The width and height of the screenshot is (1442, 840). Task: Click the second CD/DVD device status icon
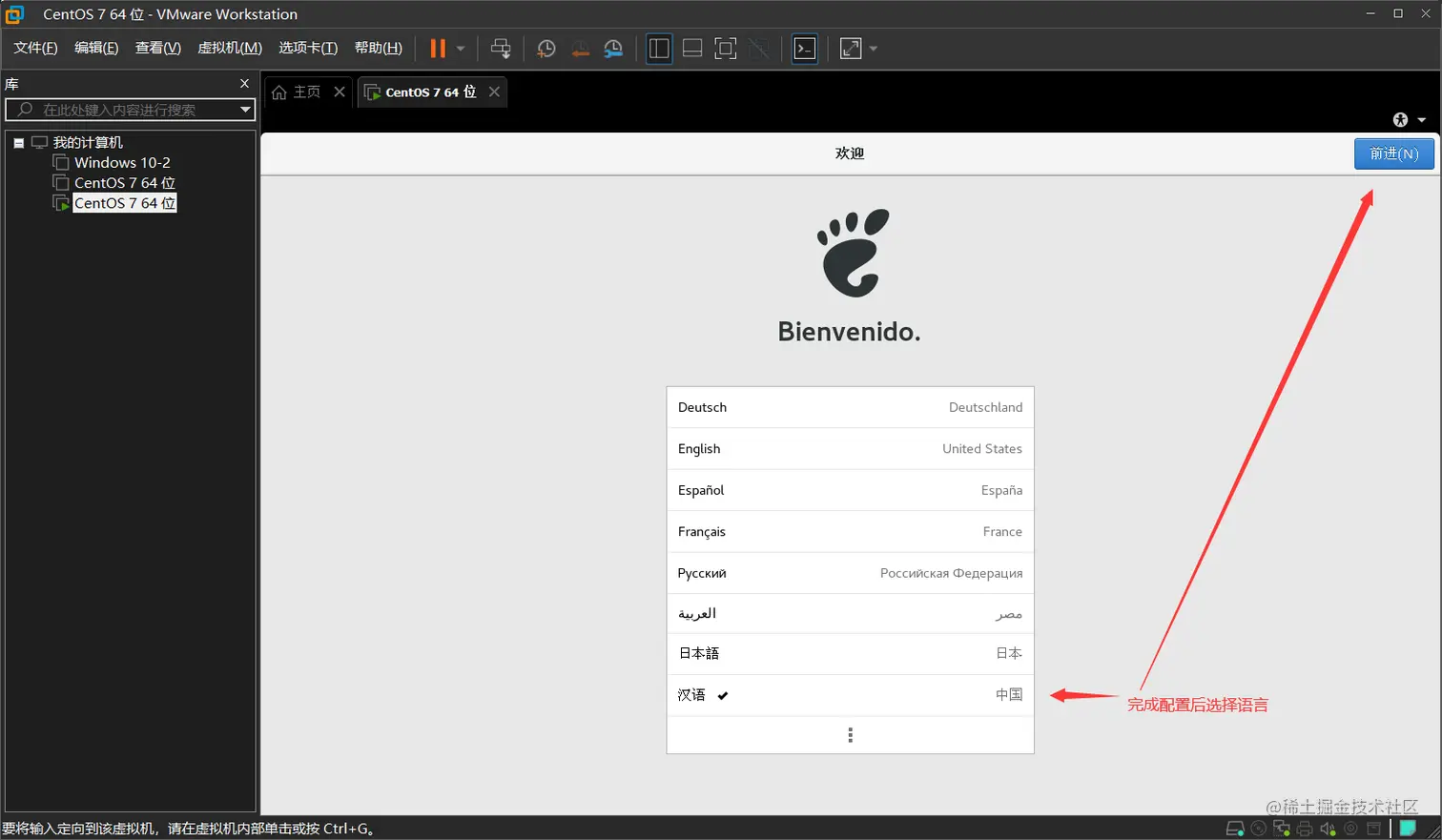1350,829
